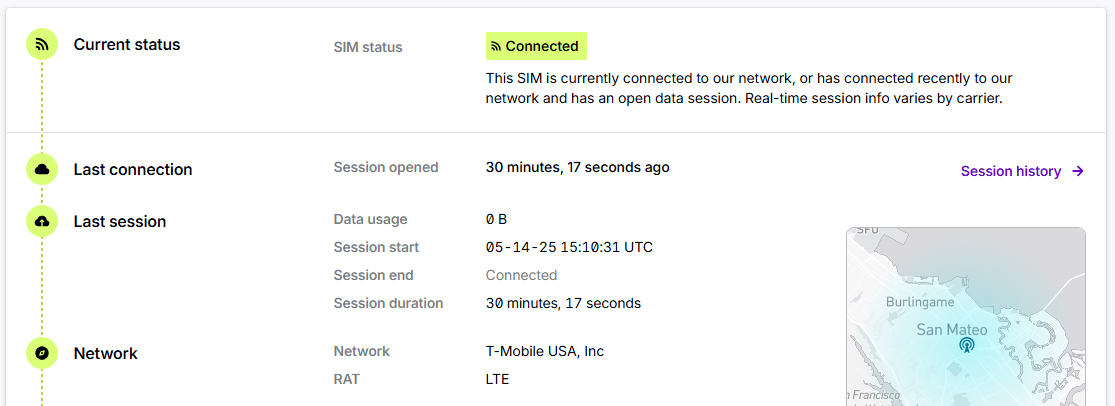
Task: Click the Last connection cloud icon
Action: tap(42, 169)
